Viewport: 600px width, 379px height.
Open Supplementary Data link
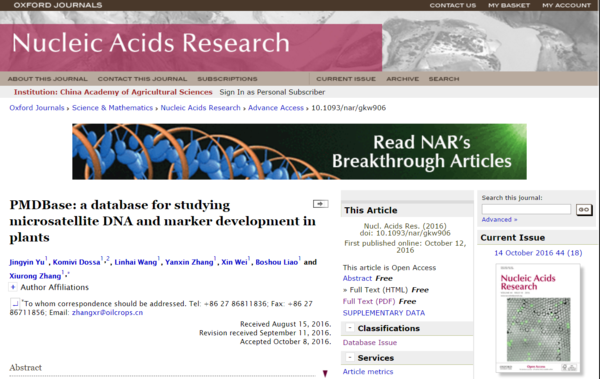[384, 313]
